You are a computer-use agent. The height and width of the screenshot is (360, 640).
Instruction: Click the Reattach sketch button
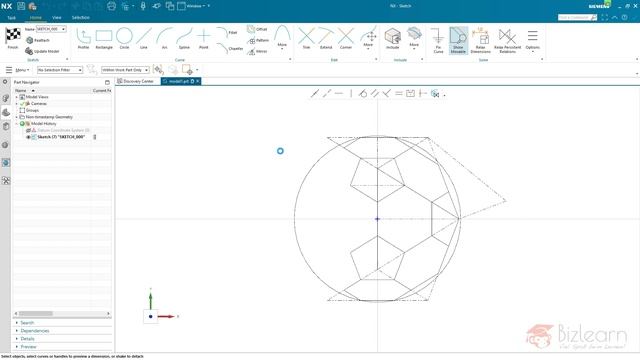[38, 40]
